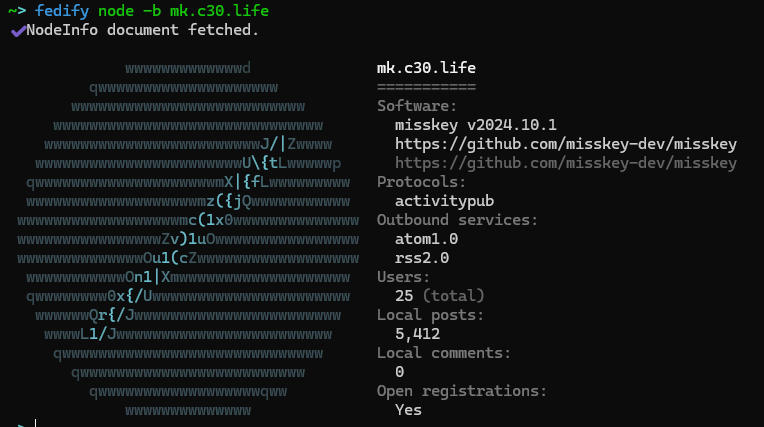Click the Software: label
The image size is (764, 427).
tap(417, 106)
